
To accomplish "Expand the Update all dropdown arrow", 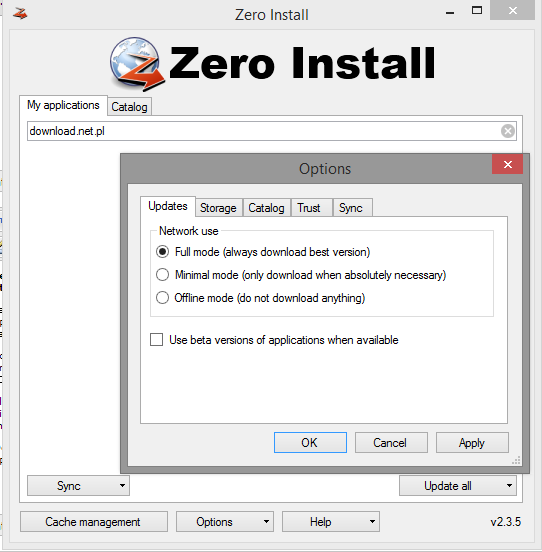I will click(509, 485).
